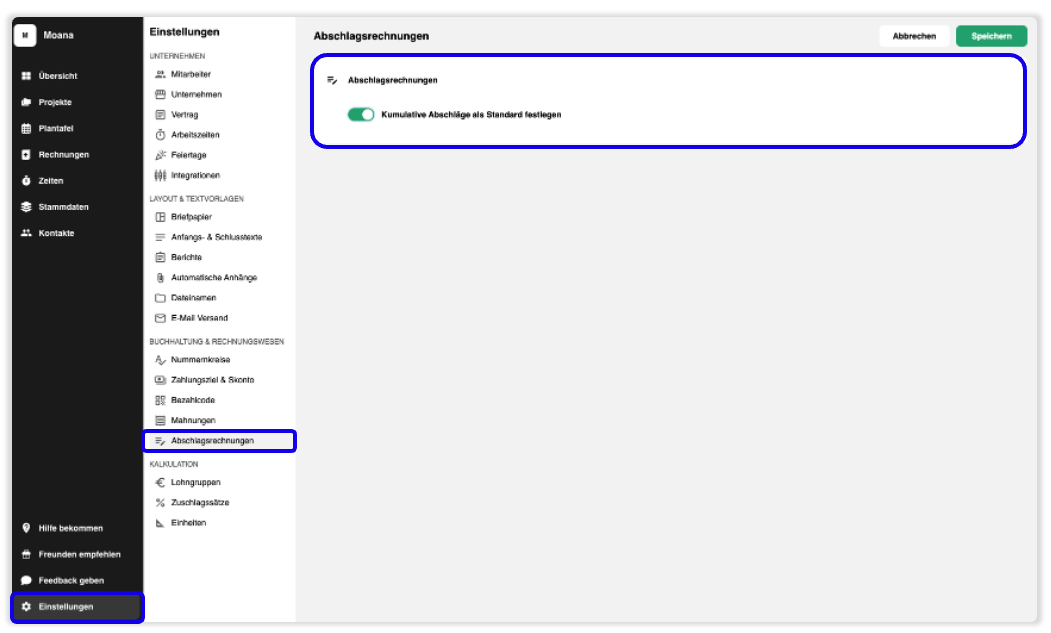Click the Kontakte people icon

tap(26, 233)
